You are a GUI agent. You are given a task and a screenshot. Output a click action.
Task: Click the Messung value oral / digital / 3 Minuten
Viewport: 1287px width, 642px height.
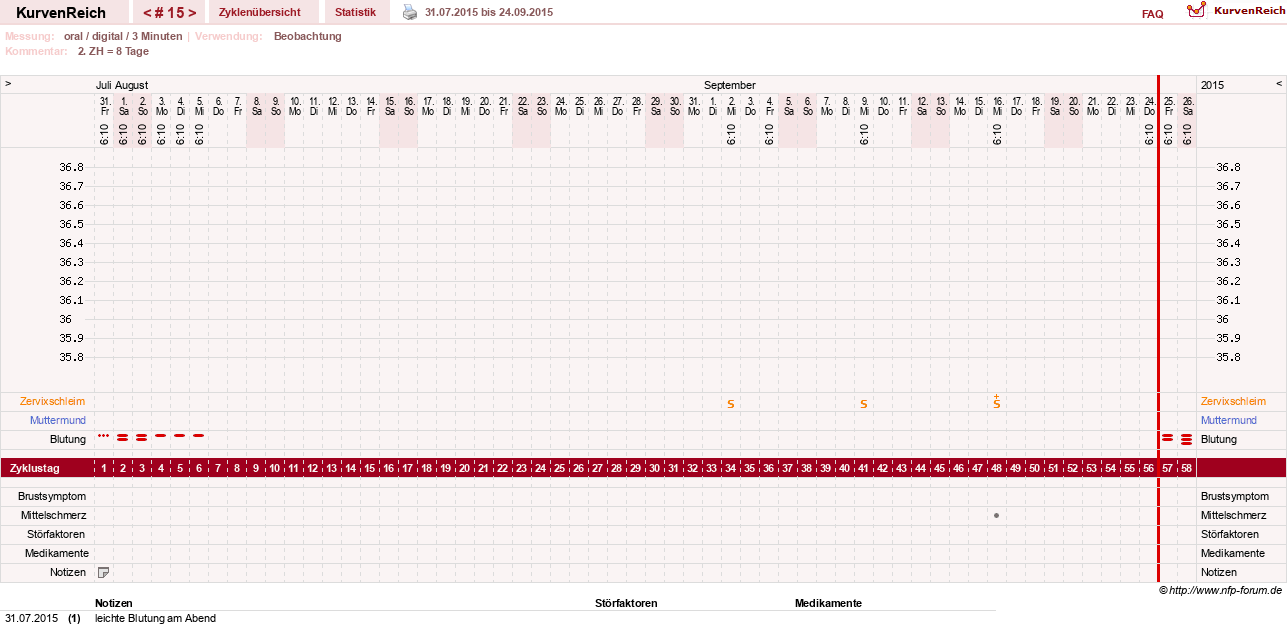pyautogui.click(x=123, y=36)
